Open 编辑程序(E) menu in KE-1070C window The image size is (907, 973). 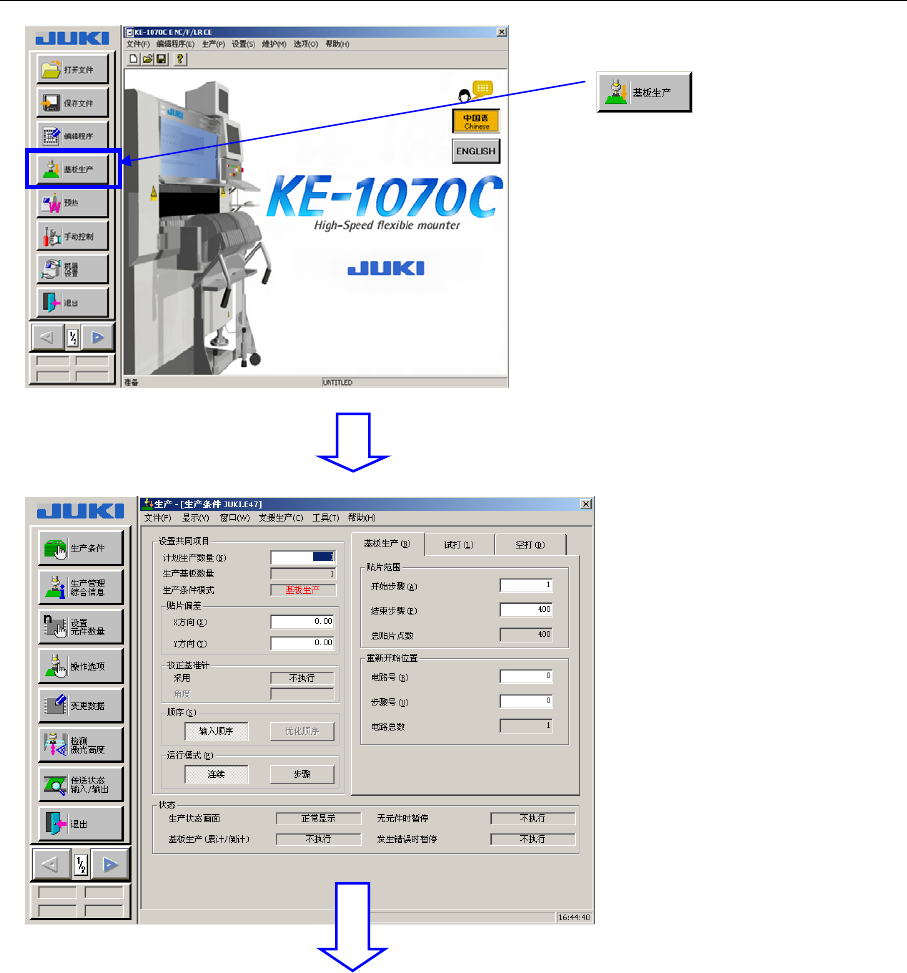coord(175,44)
